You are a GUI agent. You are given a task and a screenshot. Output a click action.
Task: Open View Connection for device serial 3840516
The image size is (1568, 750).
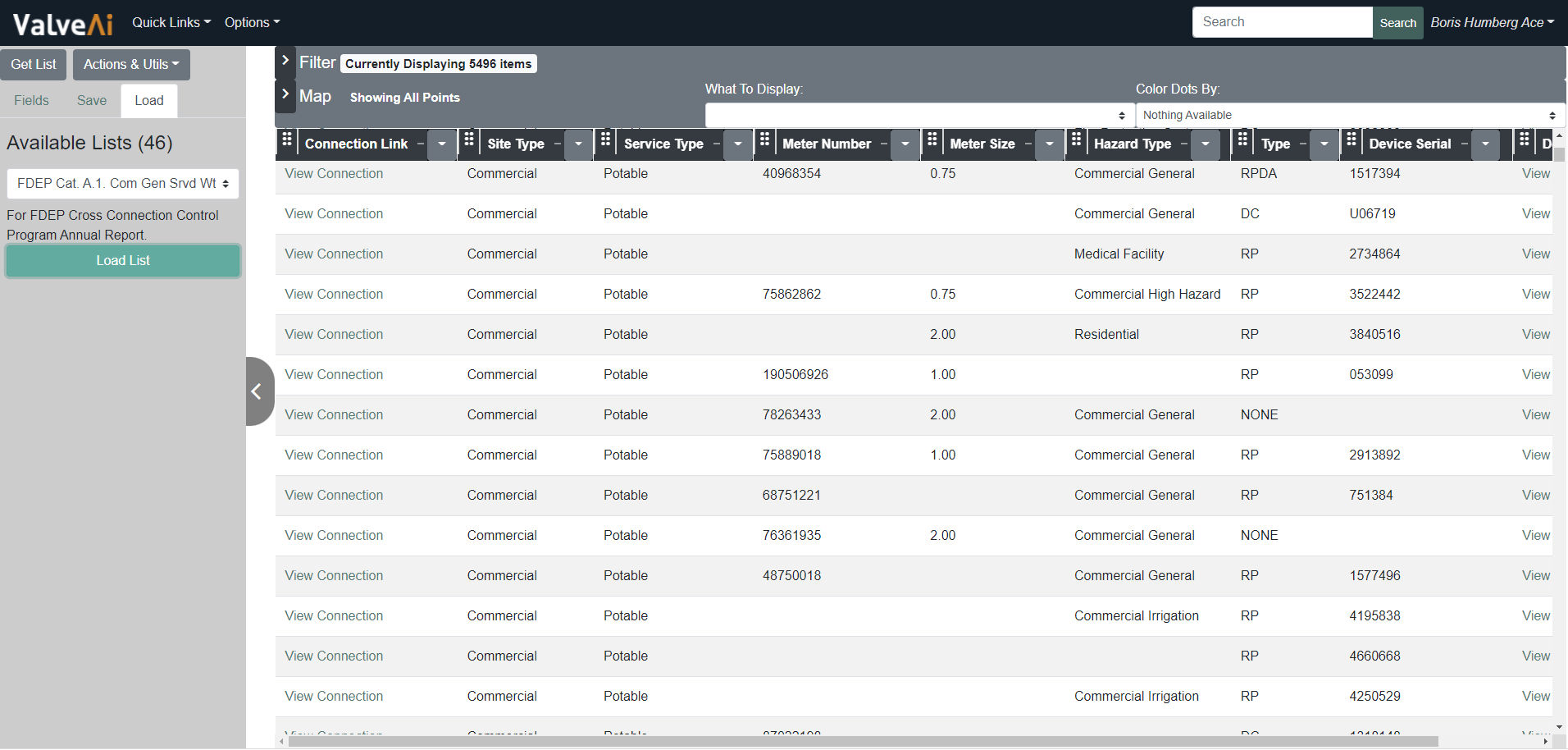pos(334,334)
